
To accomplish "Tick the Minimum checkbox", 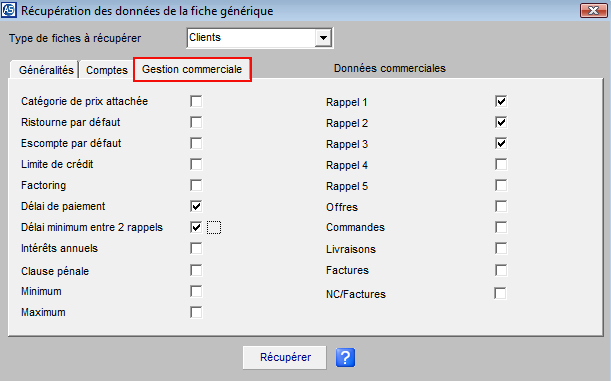I will [196, 291].
